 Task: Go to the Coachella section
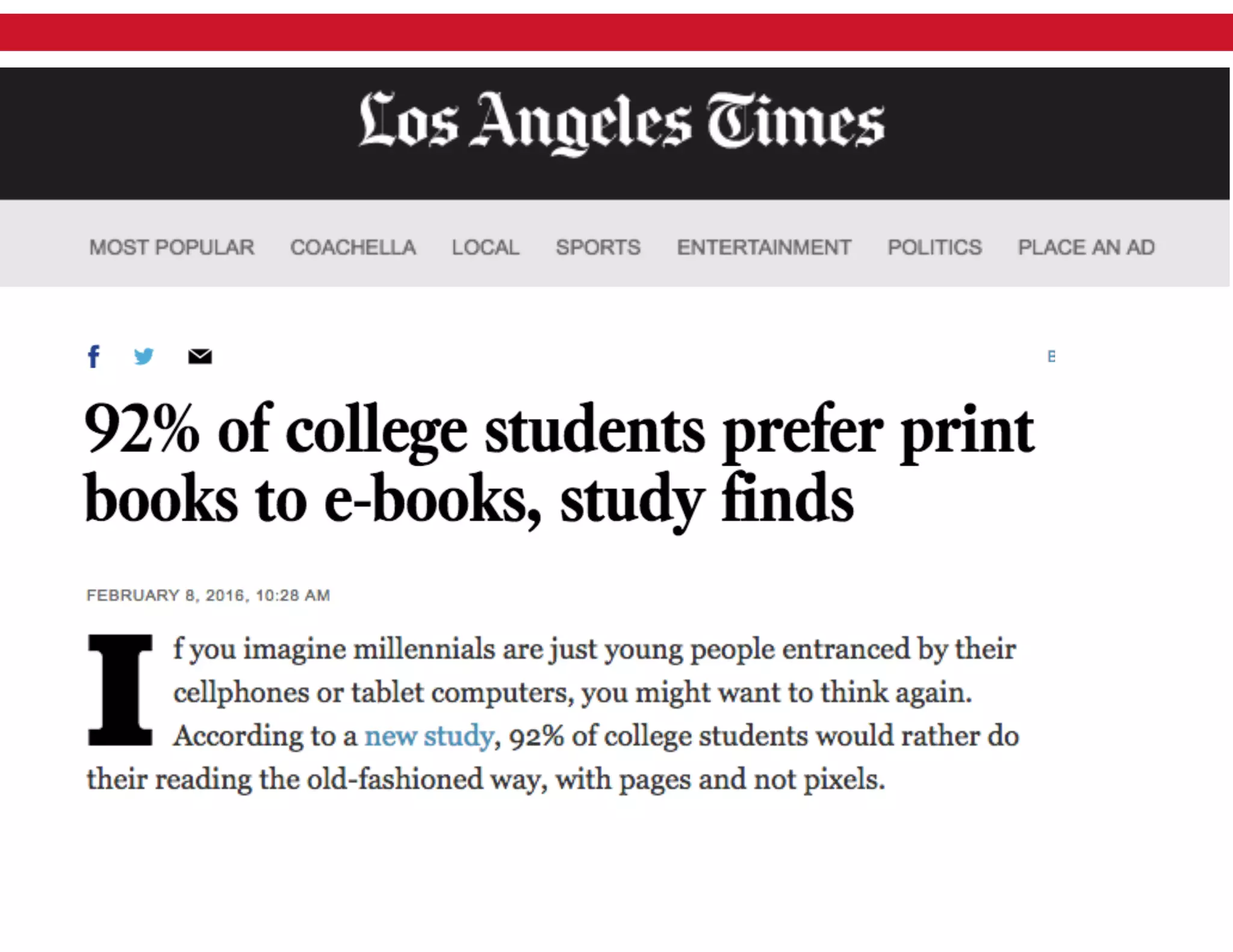pos(353,247)
